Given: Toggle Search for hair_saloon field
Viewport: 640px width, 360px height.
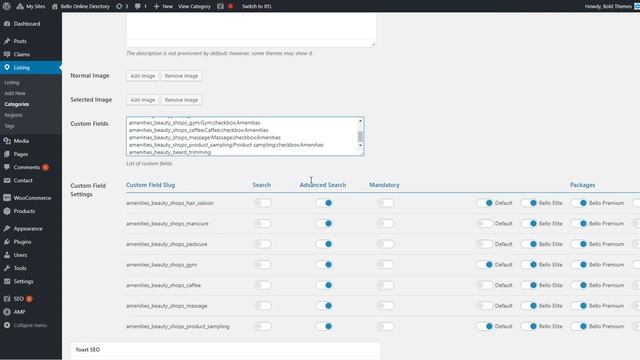Looking at the screenshot, I should [262, 203].
